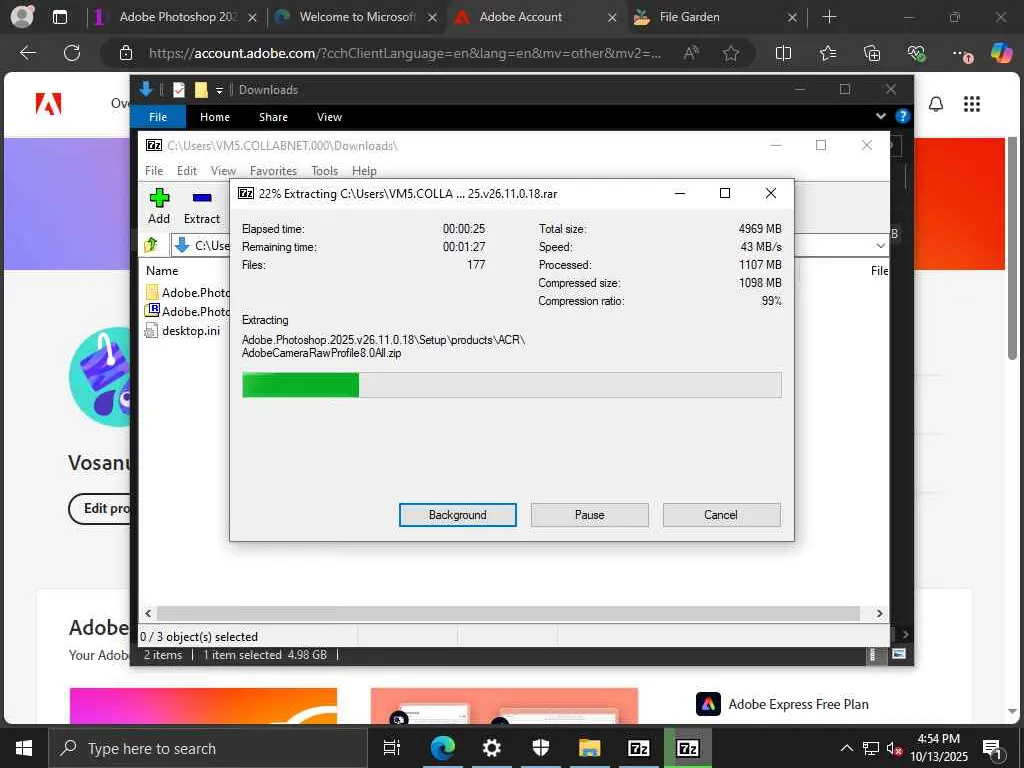The width and height of the screenshot is (1024, 768).
Task: Send extraction to Background
Action: pyautogui.click(x=457, y=515)
